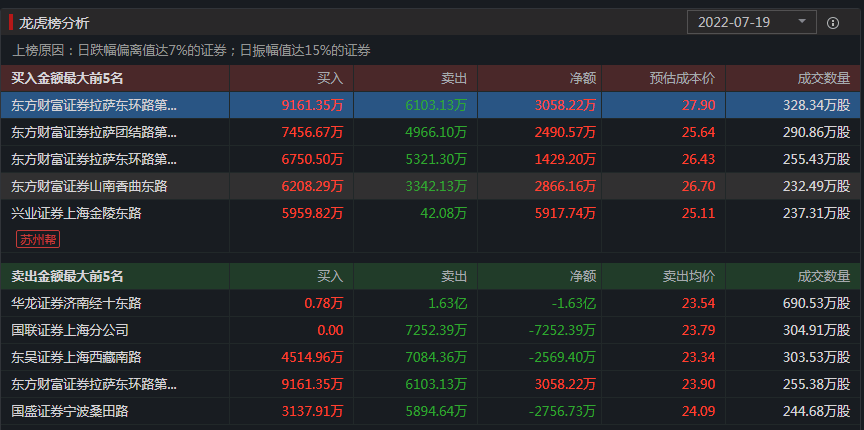The width and height of the screenshot is (864, 430).
Task: Sort by 卖出均价 column header
Action: click(689, 276)
